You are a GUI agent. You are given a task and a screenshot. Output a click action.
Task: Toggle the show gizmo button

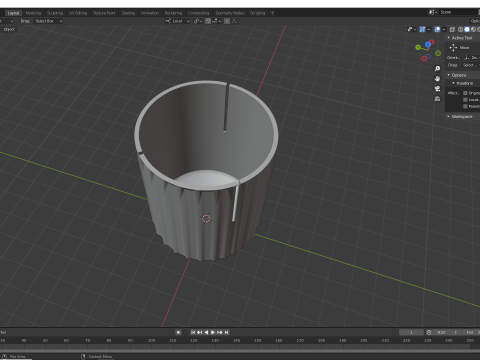(x=422, y=29)
